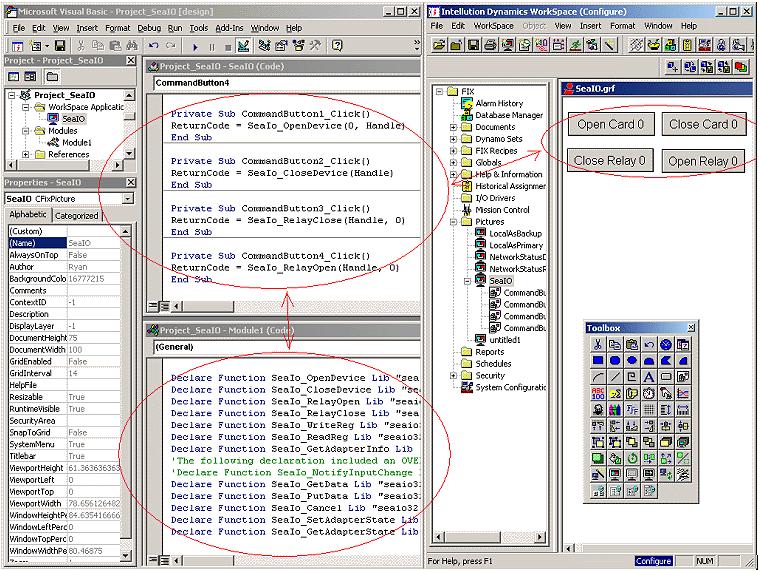
Task: Click the Break (pause) icon in Visual Basic toolbar
Action: (212, 47)
